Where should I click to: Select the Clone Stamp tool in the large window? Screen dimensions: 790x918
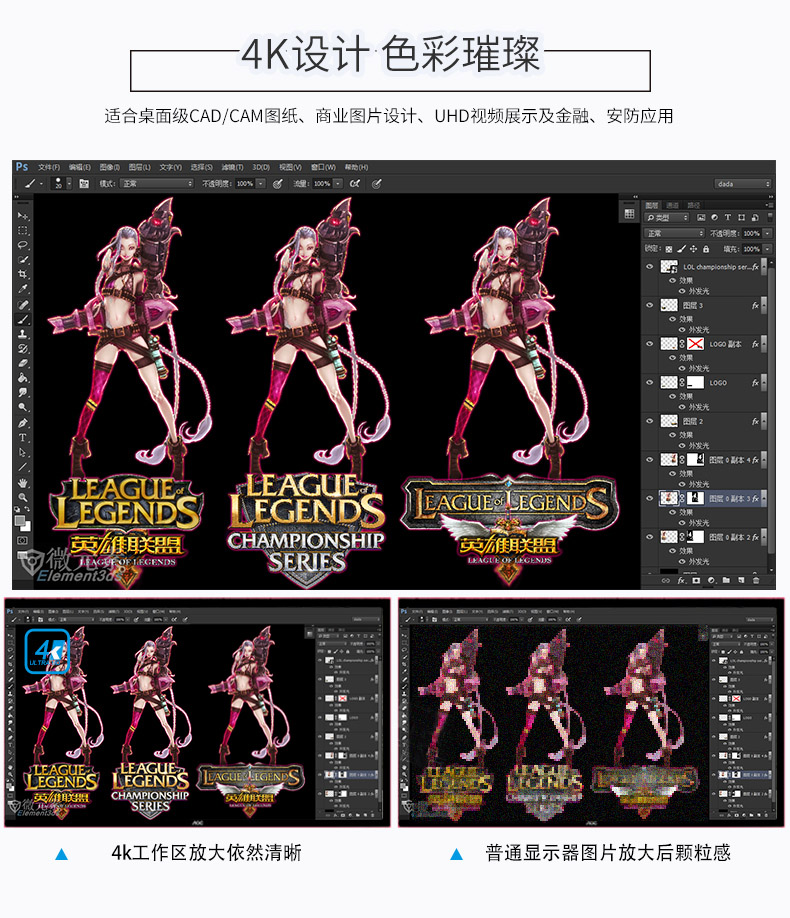point(23,334)
